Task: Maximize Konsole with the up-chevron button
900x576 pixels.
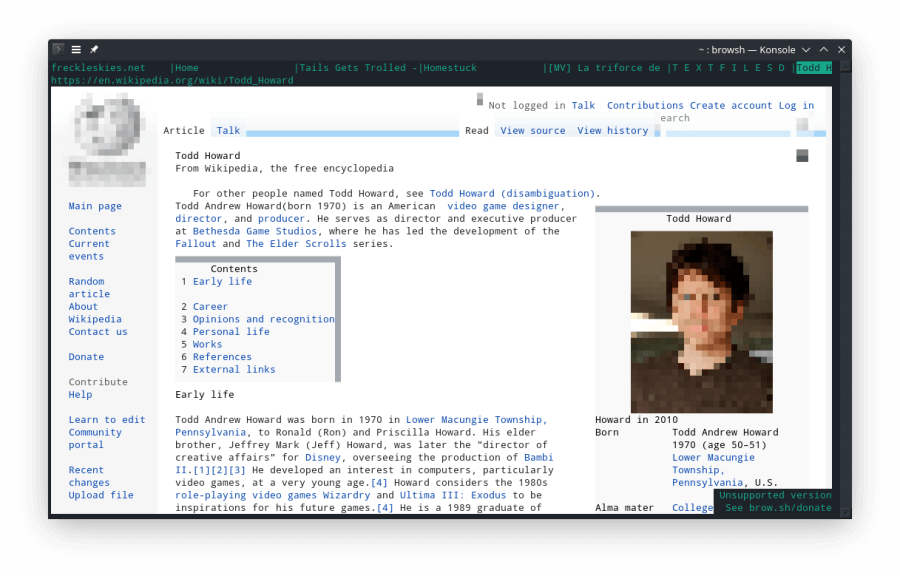Action: tap(824, 50)
